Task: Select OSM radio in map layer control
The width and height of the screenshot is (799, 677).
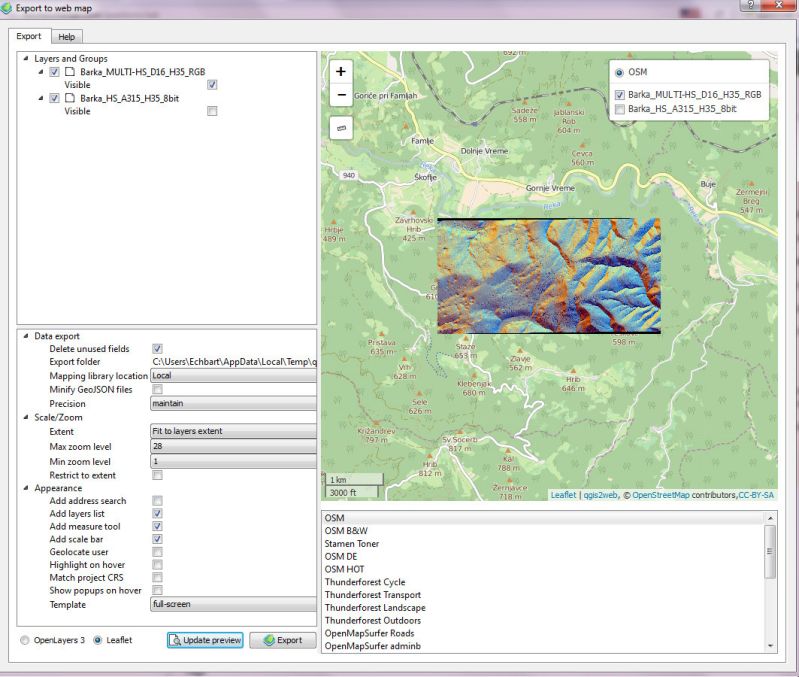Action: (619, 72)
